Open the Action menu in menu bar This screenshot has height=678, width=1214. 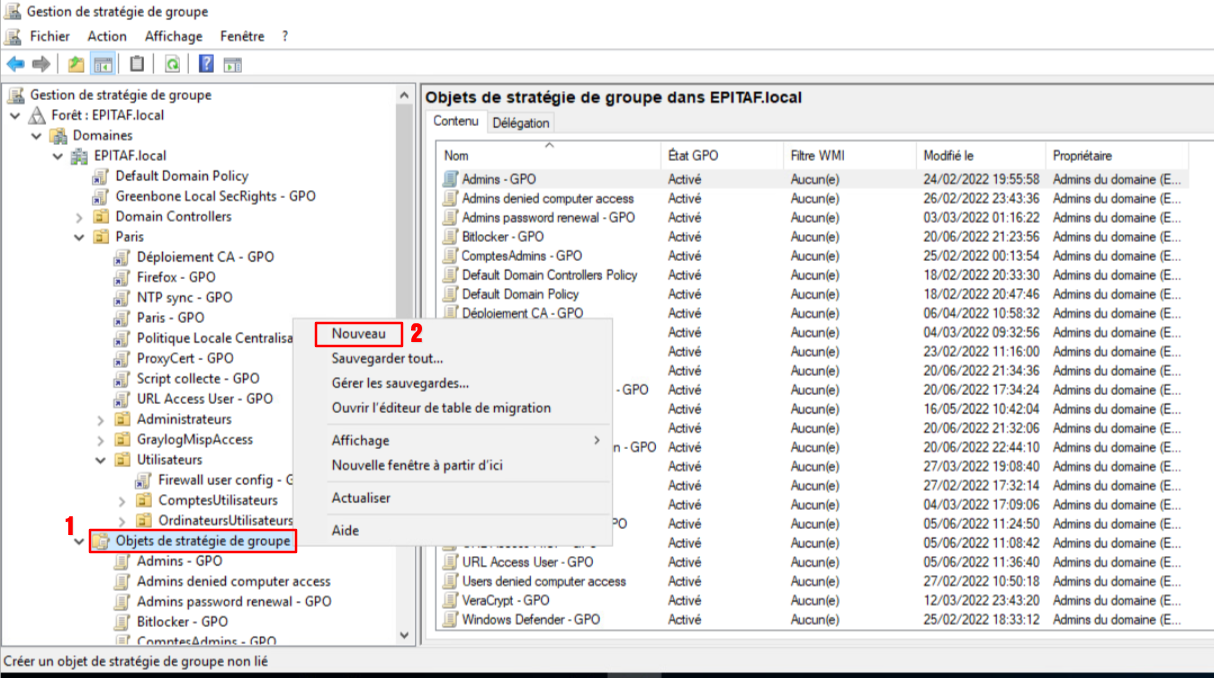click(x=107, y=36)
